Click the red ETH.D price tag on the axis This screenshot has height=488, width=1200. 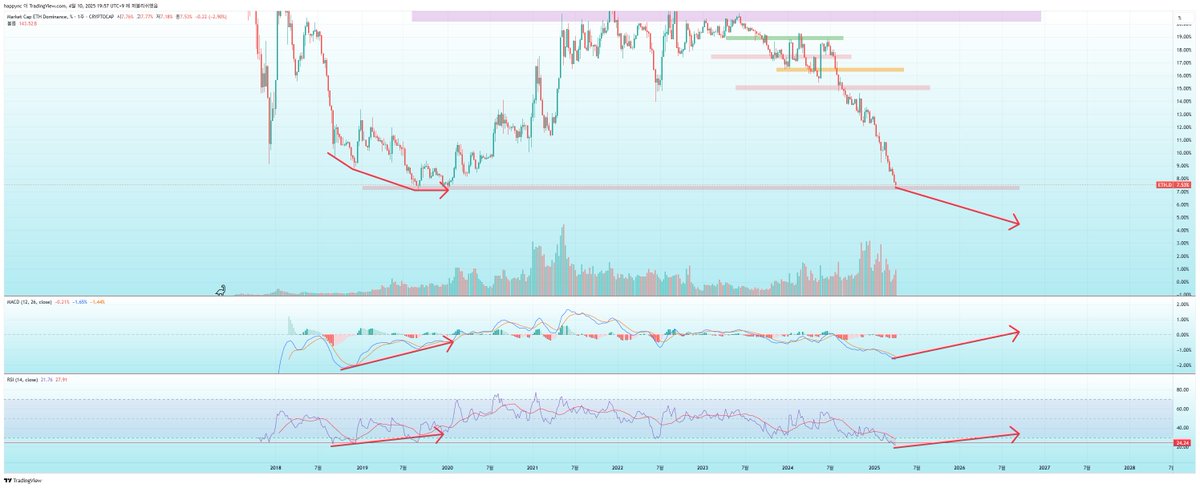pyautogui.click(x=1173, y=185)
